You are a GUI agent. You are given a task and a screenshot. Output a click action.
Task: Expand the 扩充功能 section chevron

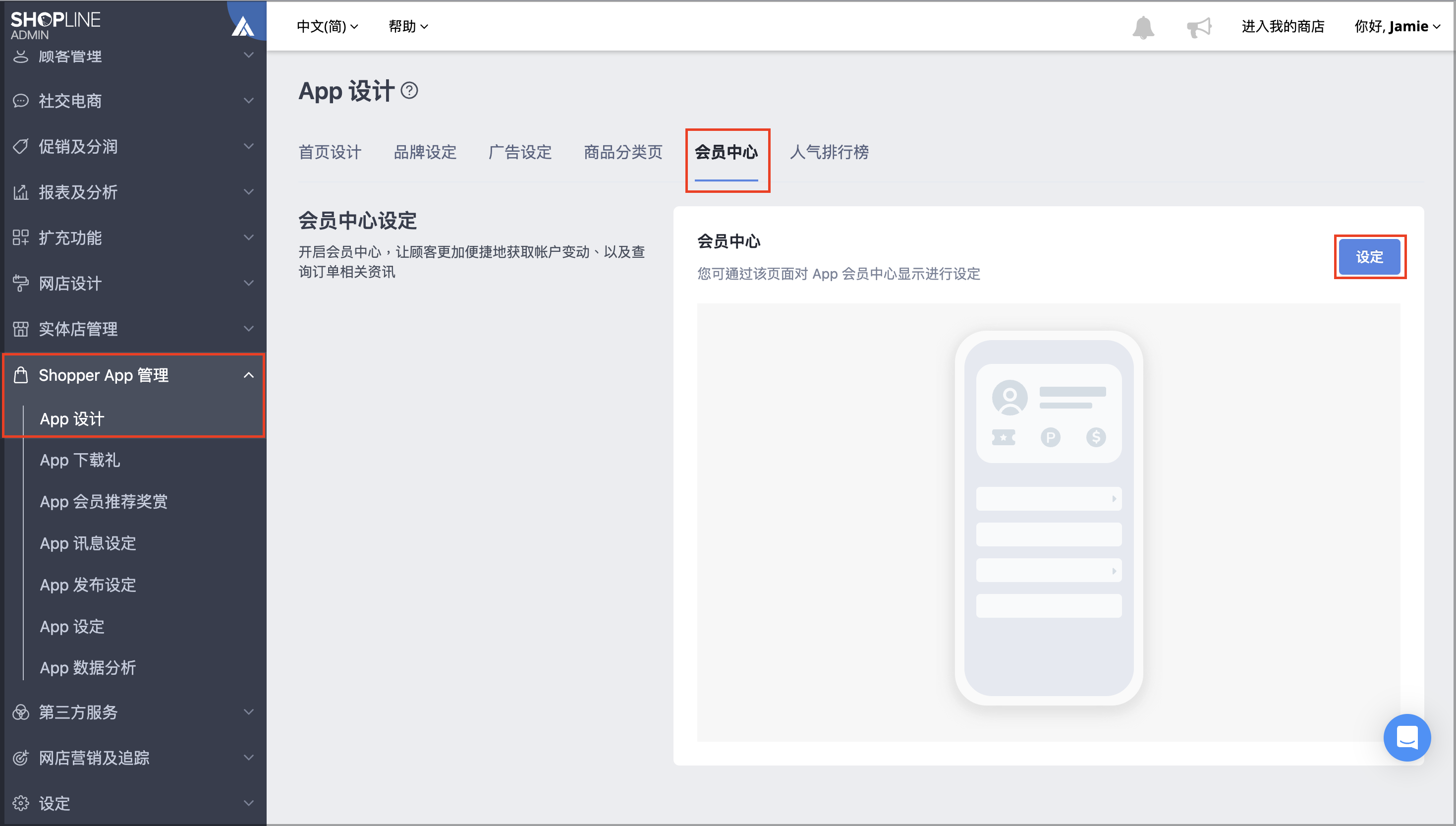tap(248, 237)
